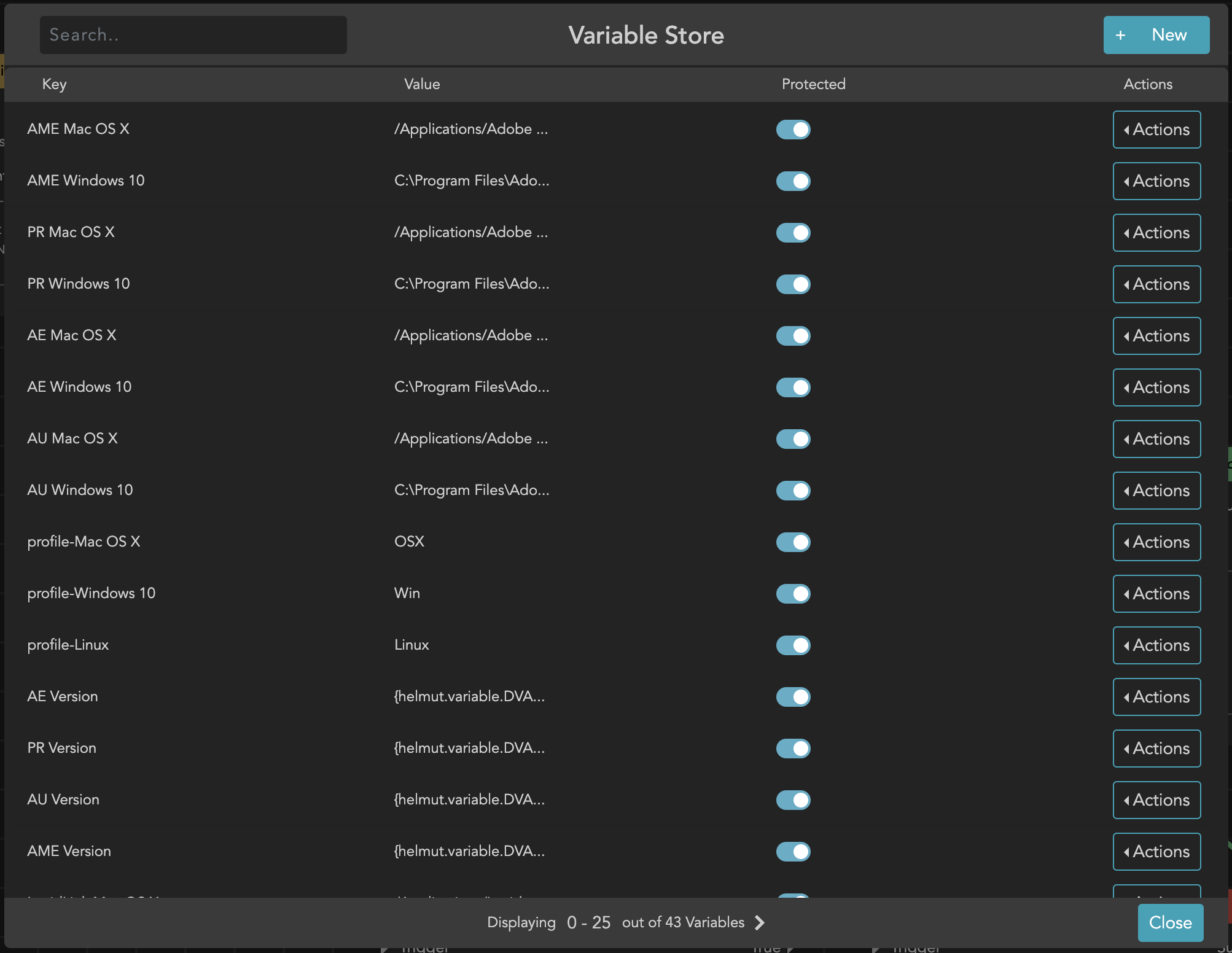The height and width of the screenshot is (953, 1232).
Task: Expand Actions for profile-Linux variable
Action: (x=1155, y=645)
